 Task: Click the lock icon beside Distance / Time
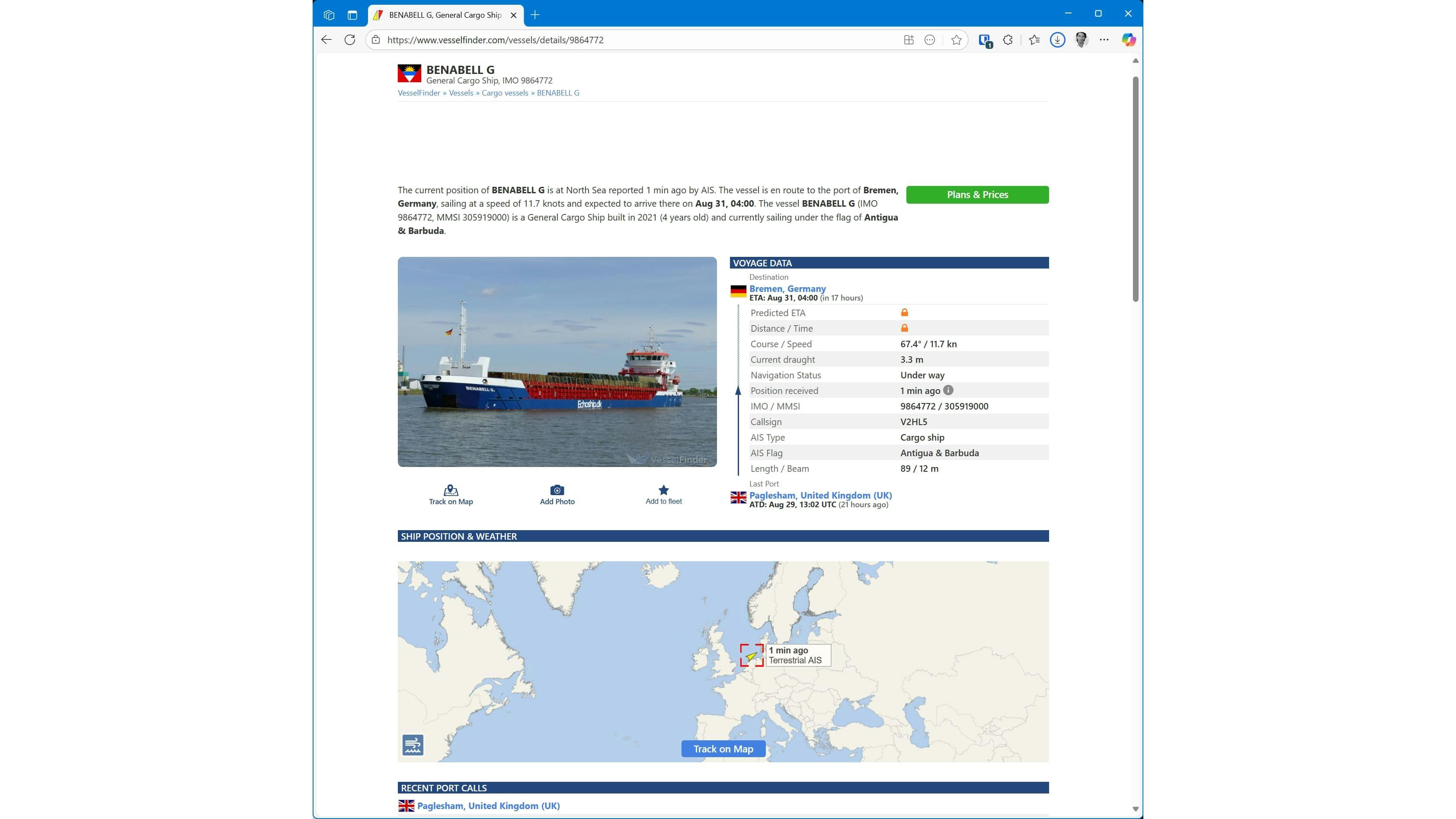pyautogui.click(x=904, y=328)
